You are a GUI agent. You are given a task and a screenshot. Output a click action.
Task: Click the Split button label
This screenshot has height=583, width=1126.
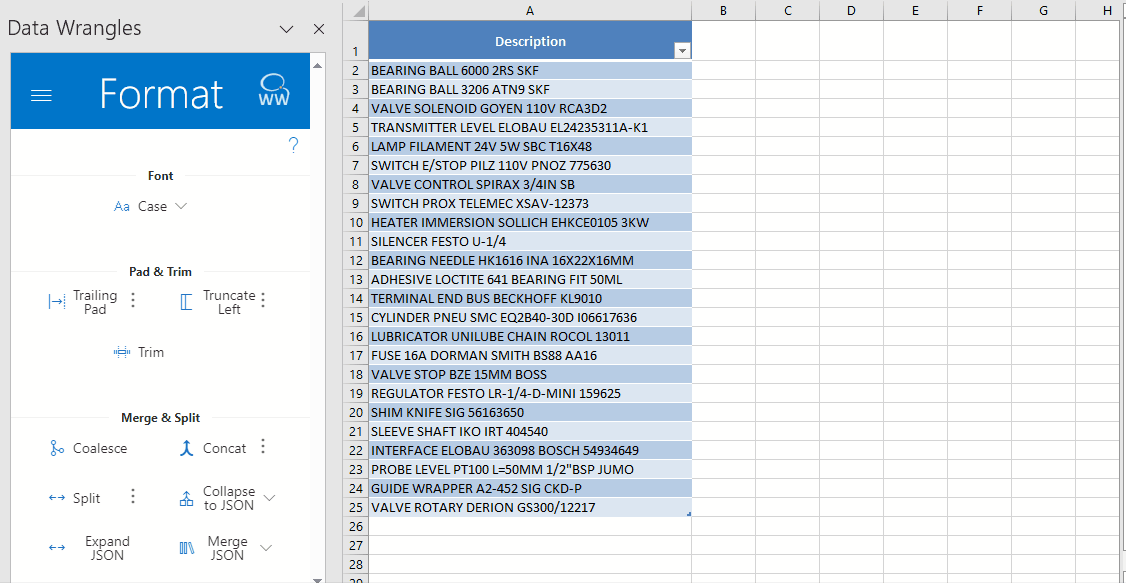87,498
